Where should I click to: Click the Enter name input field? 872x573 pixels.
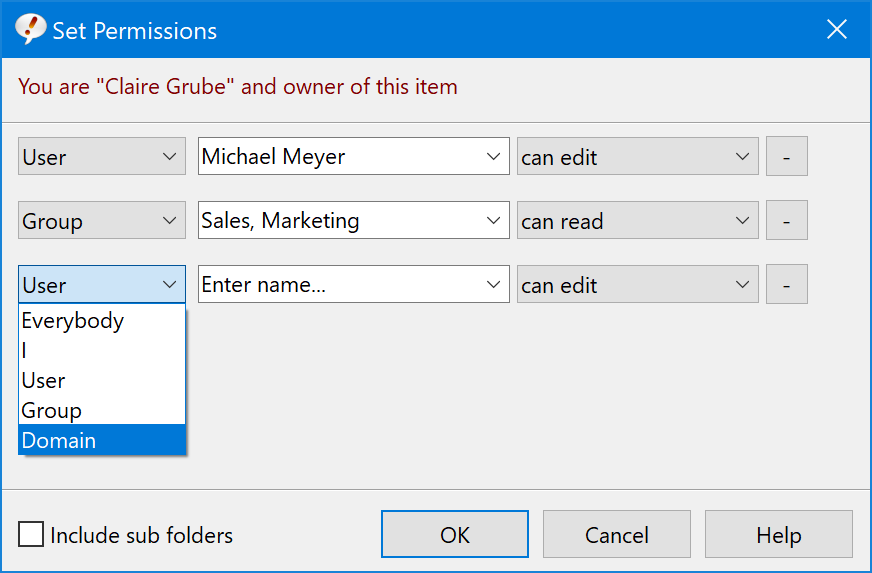[338, 284]
